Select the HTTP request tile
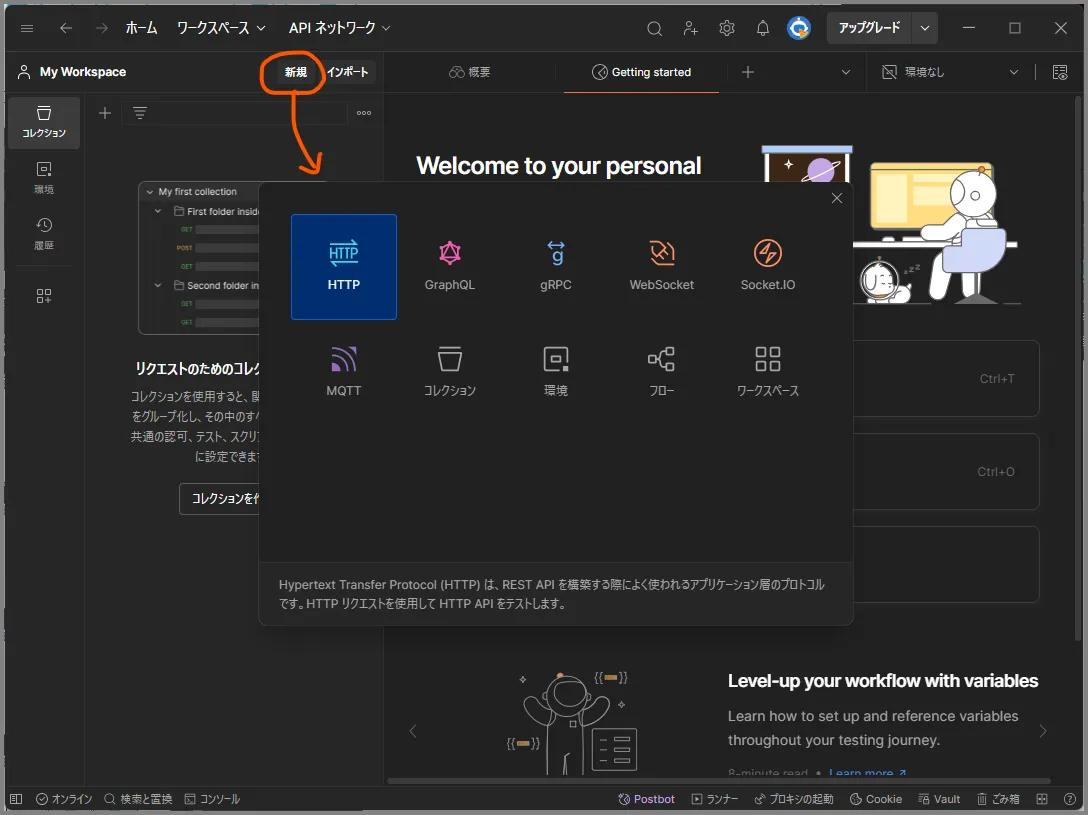The image size is (1088, 815). 343,266
